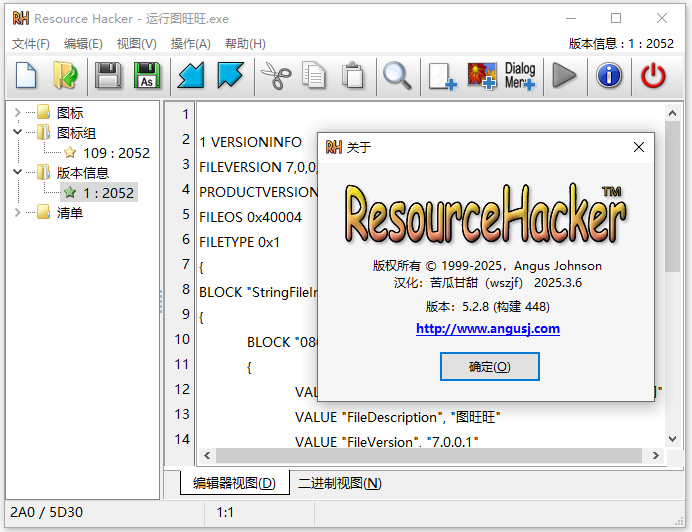Click the blue Info icon

pyautogui.click(x=609, y=75)
